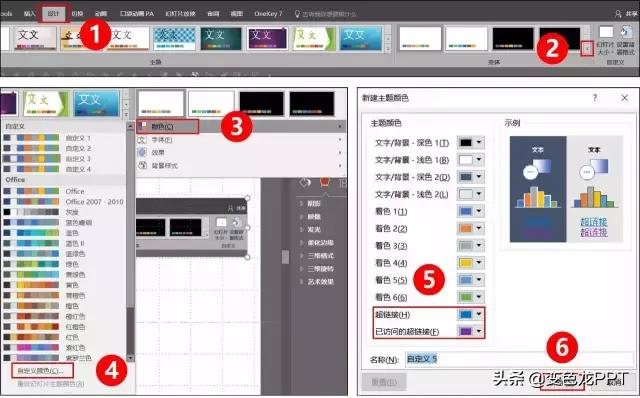Click the 字体 menu row icon
This screenshot has width=640, height=398.
click(x=142, y=140)
